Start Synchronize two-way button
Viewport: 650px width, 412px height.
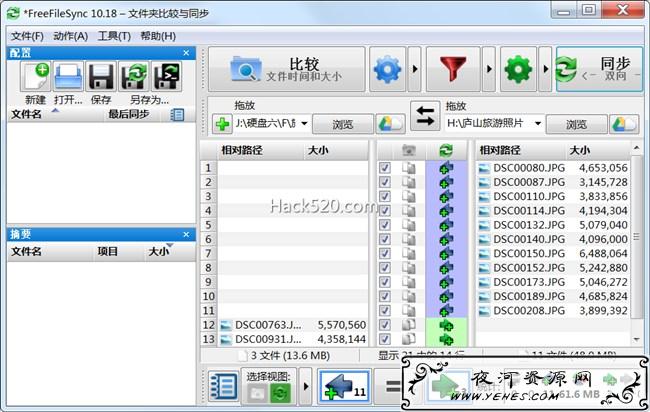tap(599, 69)
